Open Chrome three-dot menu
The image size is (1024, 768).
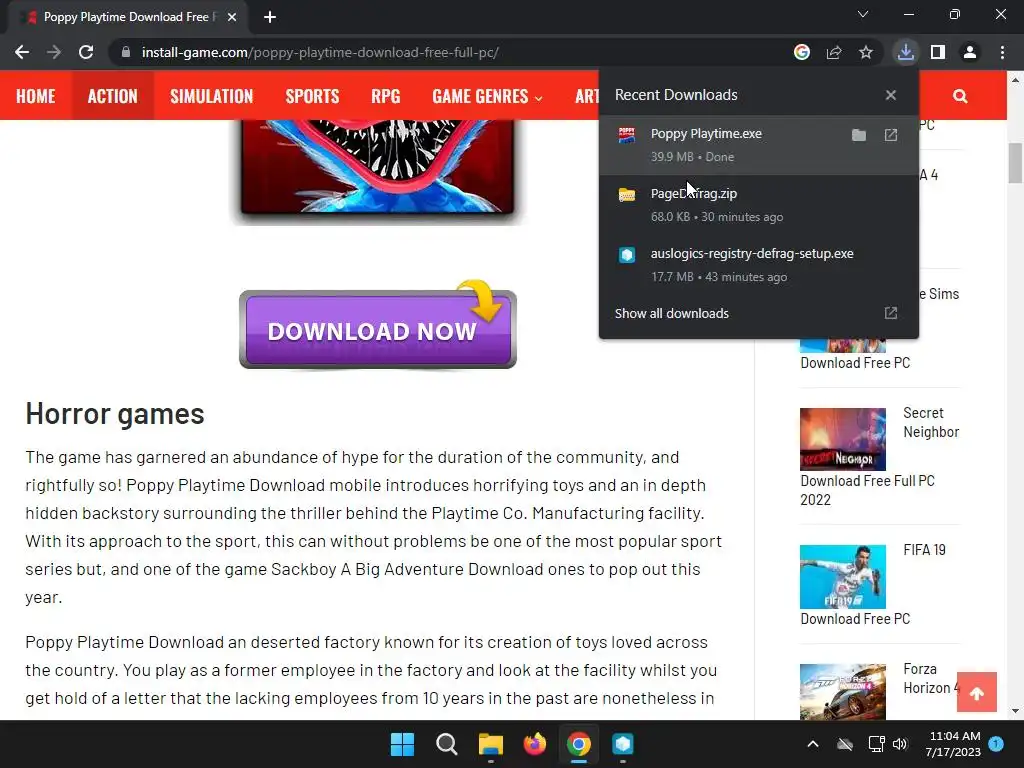click(x=1002, y=52)
